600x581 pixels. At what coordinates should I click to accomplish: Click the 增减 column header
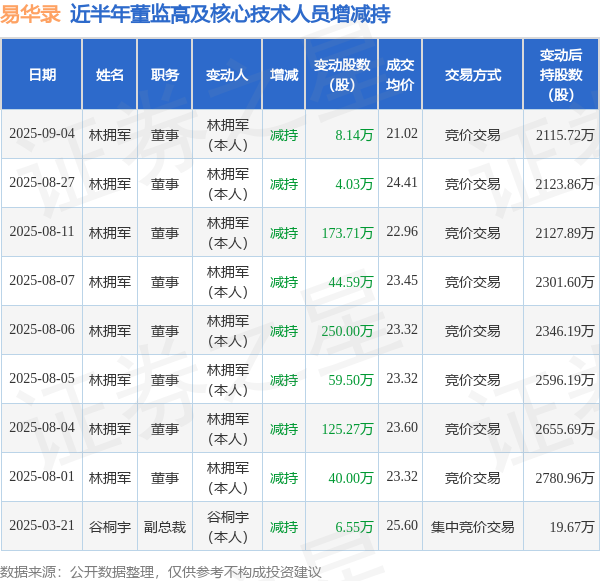point(284,75)
